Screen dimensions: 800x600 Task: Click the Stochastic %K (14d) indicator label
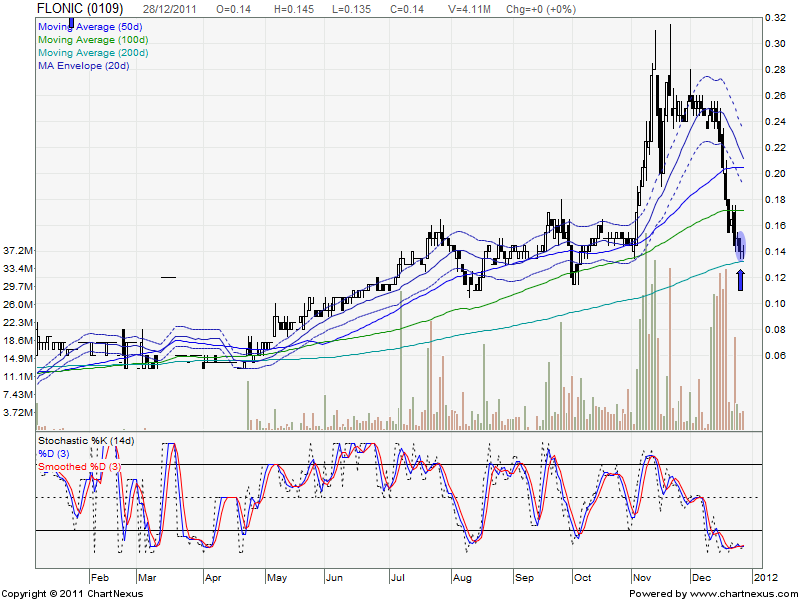(x=88, y=440)
